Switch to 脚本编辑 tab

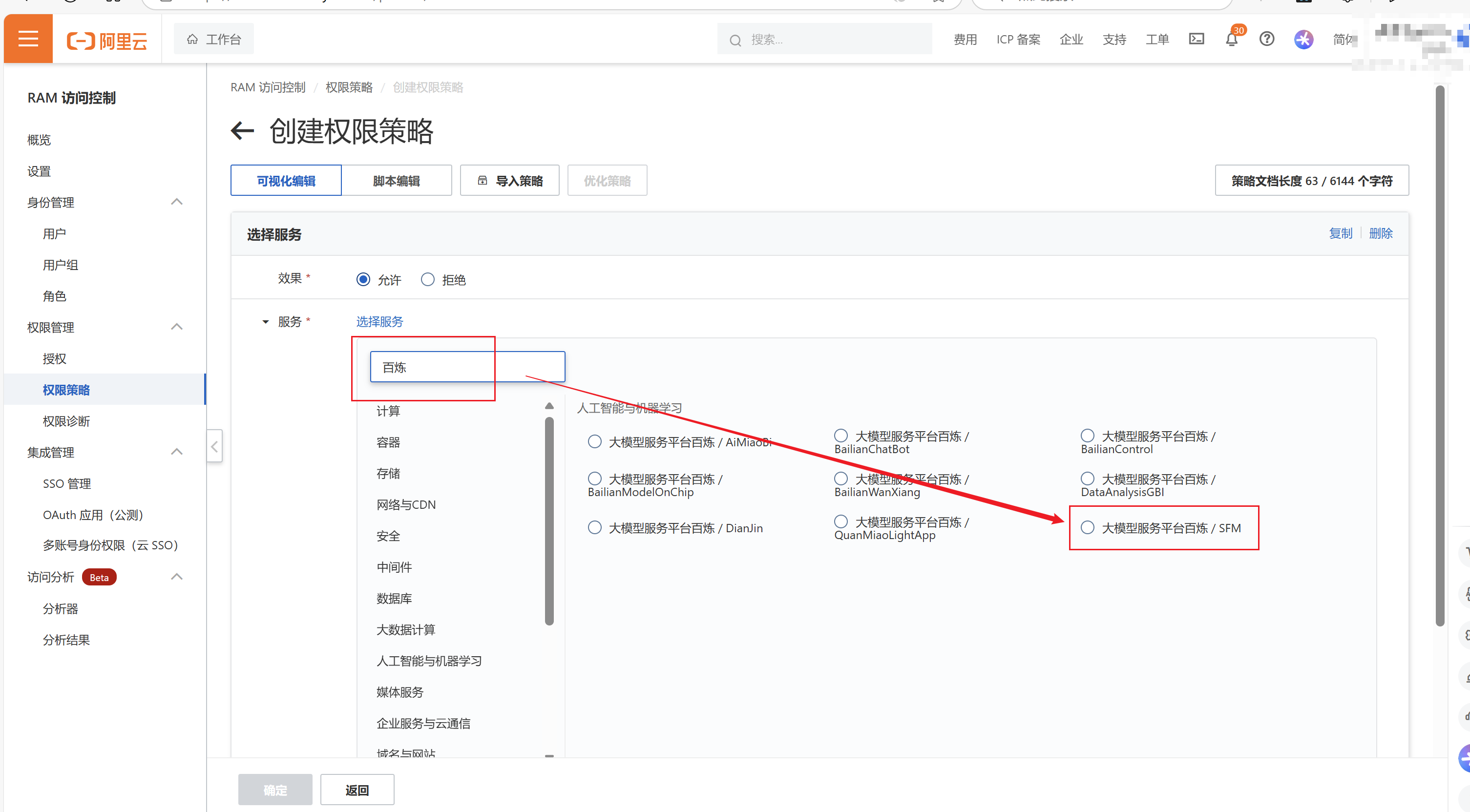pos(396,181)
